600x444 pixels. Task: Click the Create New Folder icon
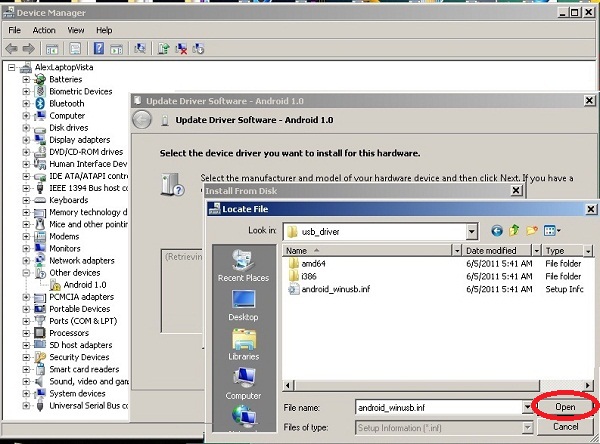(x=532, y=230)
